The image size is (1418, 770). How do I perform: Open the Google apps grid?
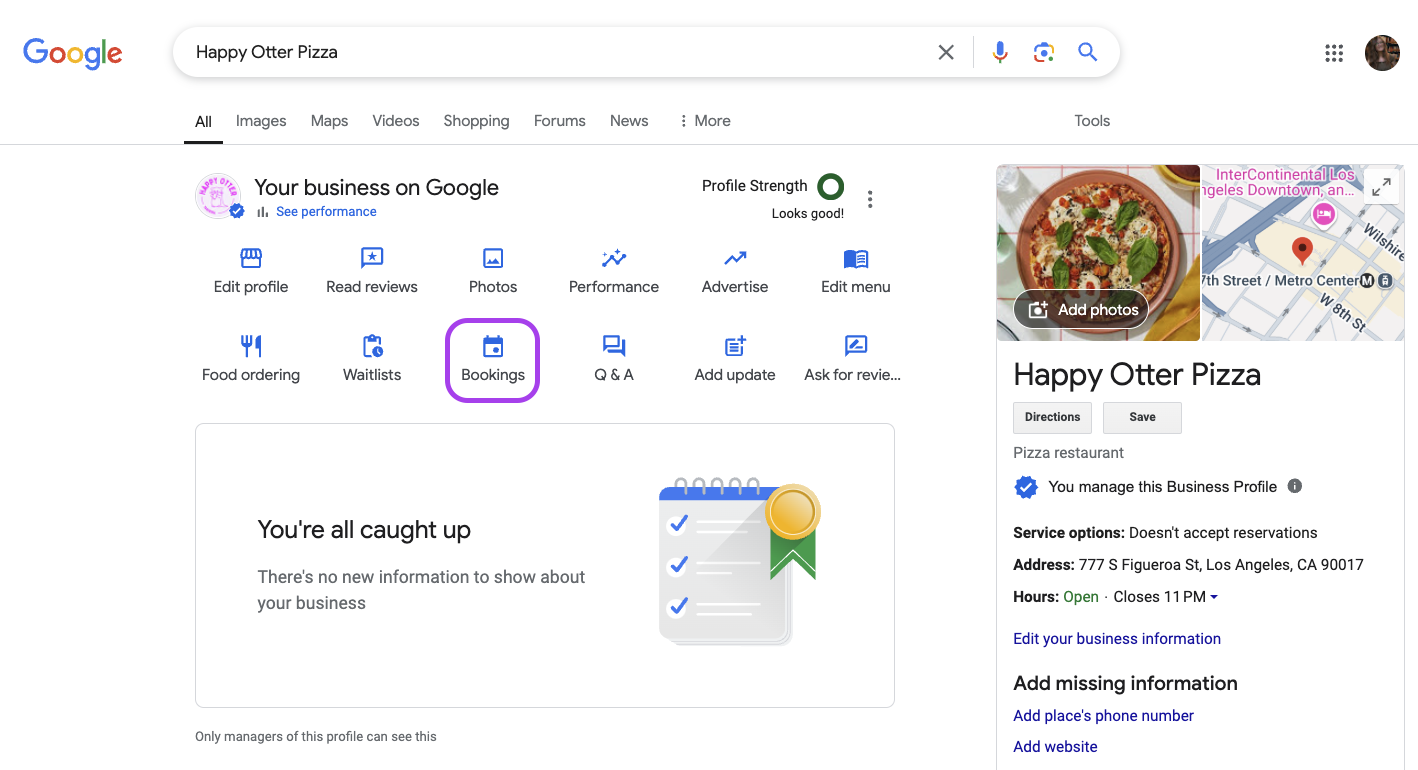pyautogui.click(x=1334, y=53)
